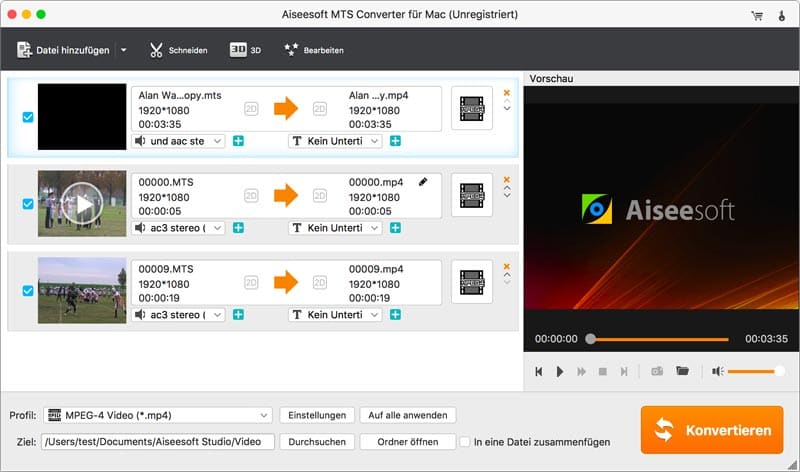Click the pencil rename icon for 00000.mp4

(x=423, y=182)
